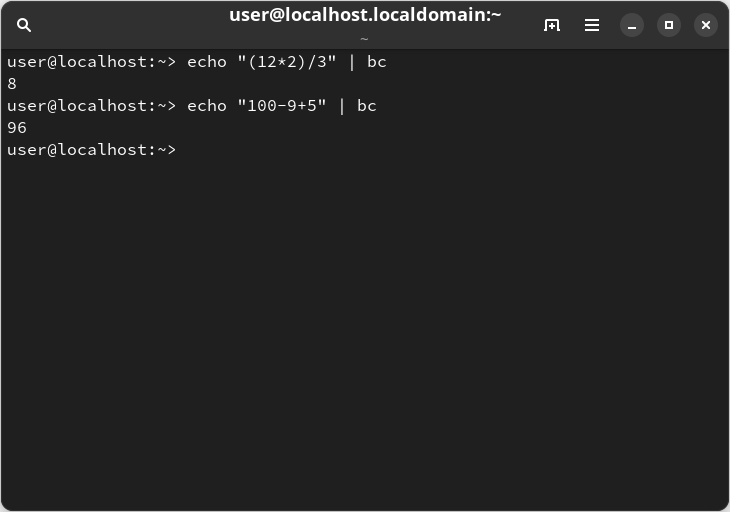Image resolution: width=730 pixels, height=512 pixels.
Task: Click the word echo in the second command
Action: (207, 106)
